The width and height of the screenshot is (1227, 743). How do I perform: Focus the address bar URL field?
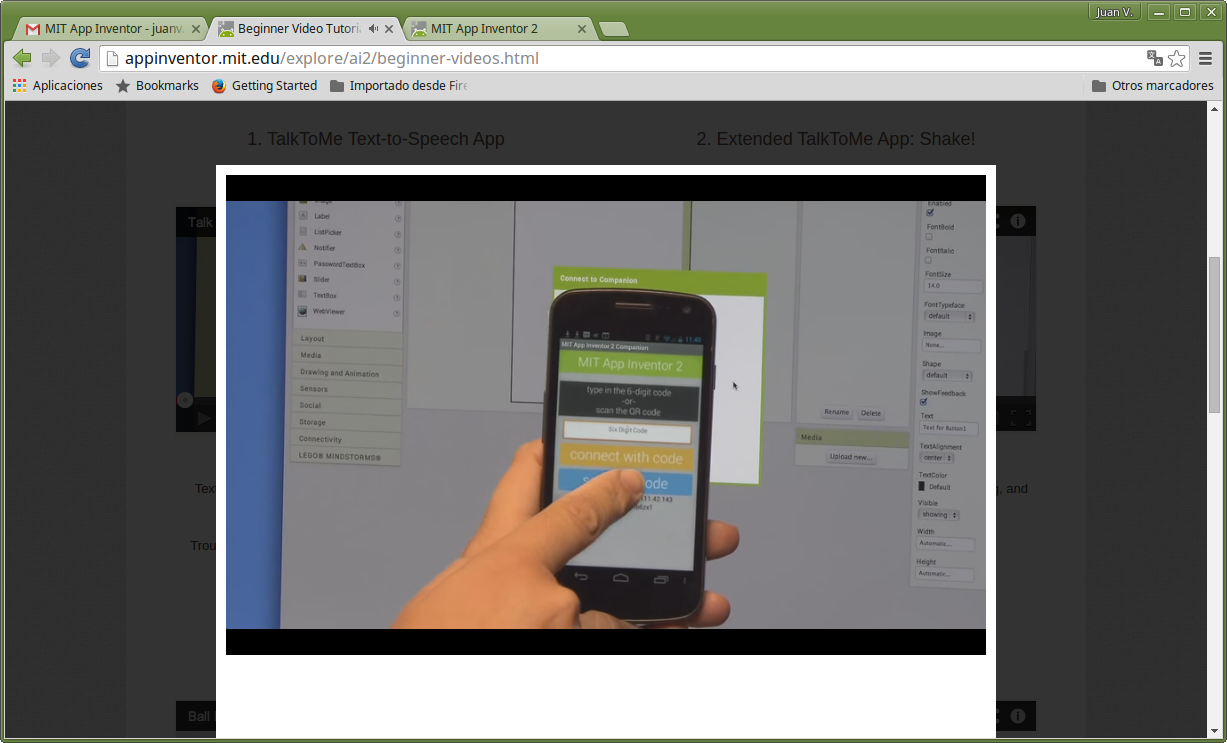pos(620,58)
